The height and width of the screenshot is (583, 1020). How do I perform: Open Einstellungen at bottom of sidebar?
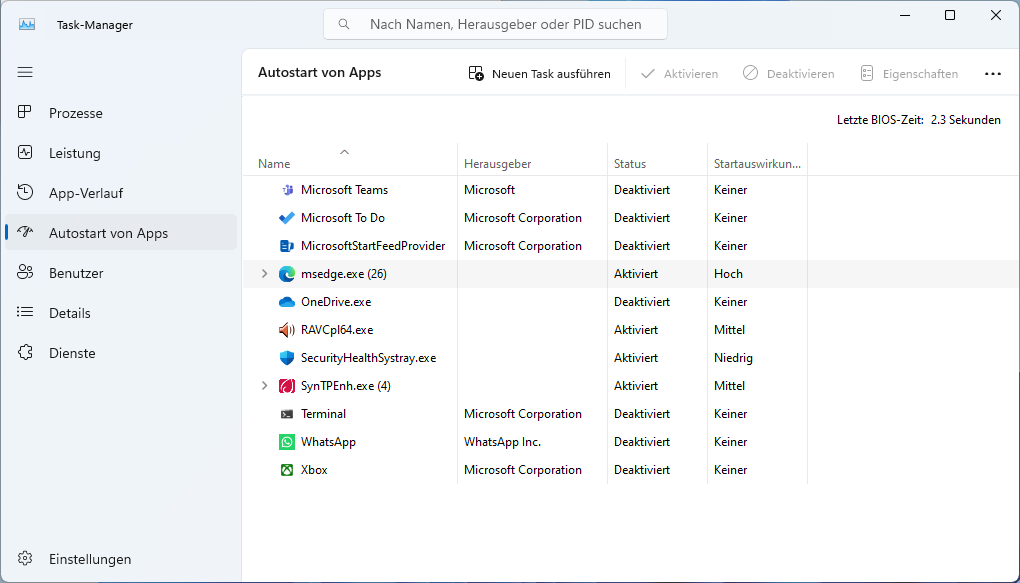120,558
